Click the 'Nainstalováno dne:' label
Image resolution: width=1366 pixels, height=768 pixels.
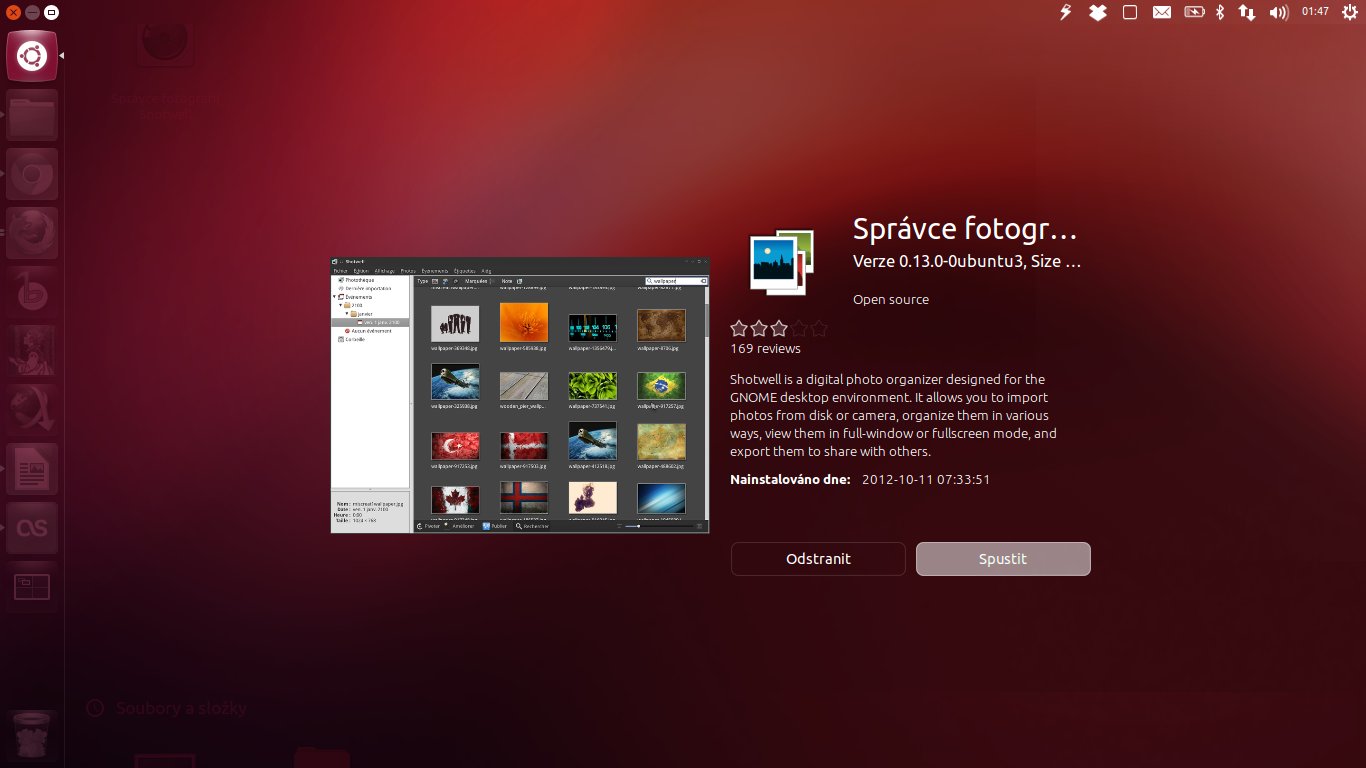790,479
